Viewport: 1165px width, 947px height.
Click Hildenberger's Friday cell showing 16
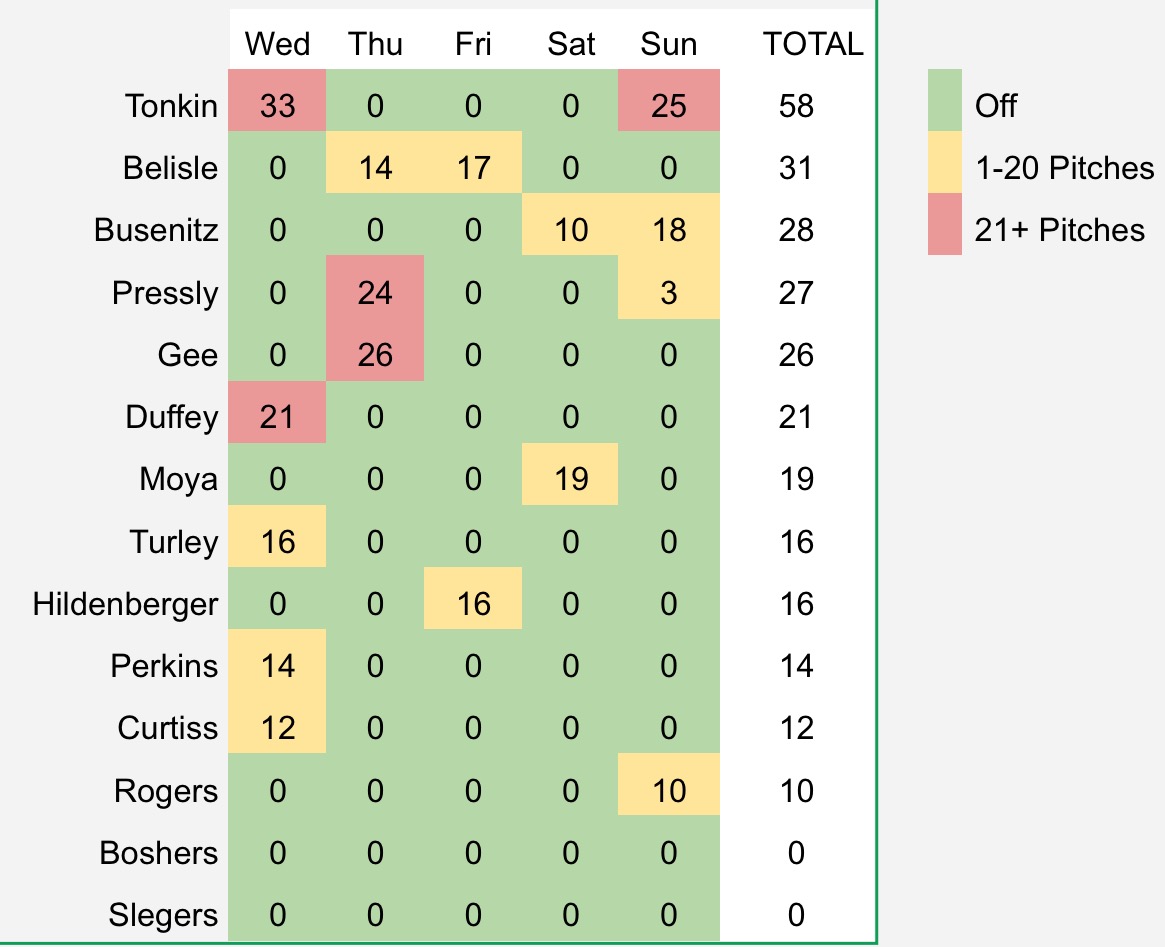[473, 604]
